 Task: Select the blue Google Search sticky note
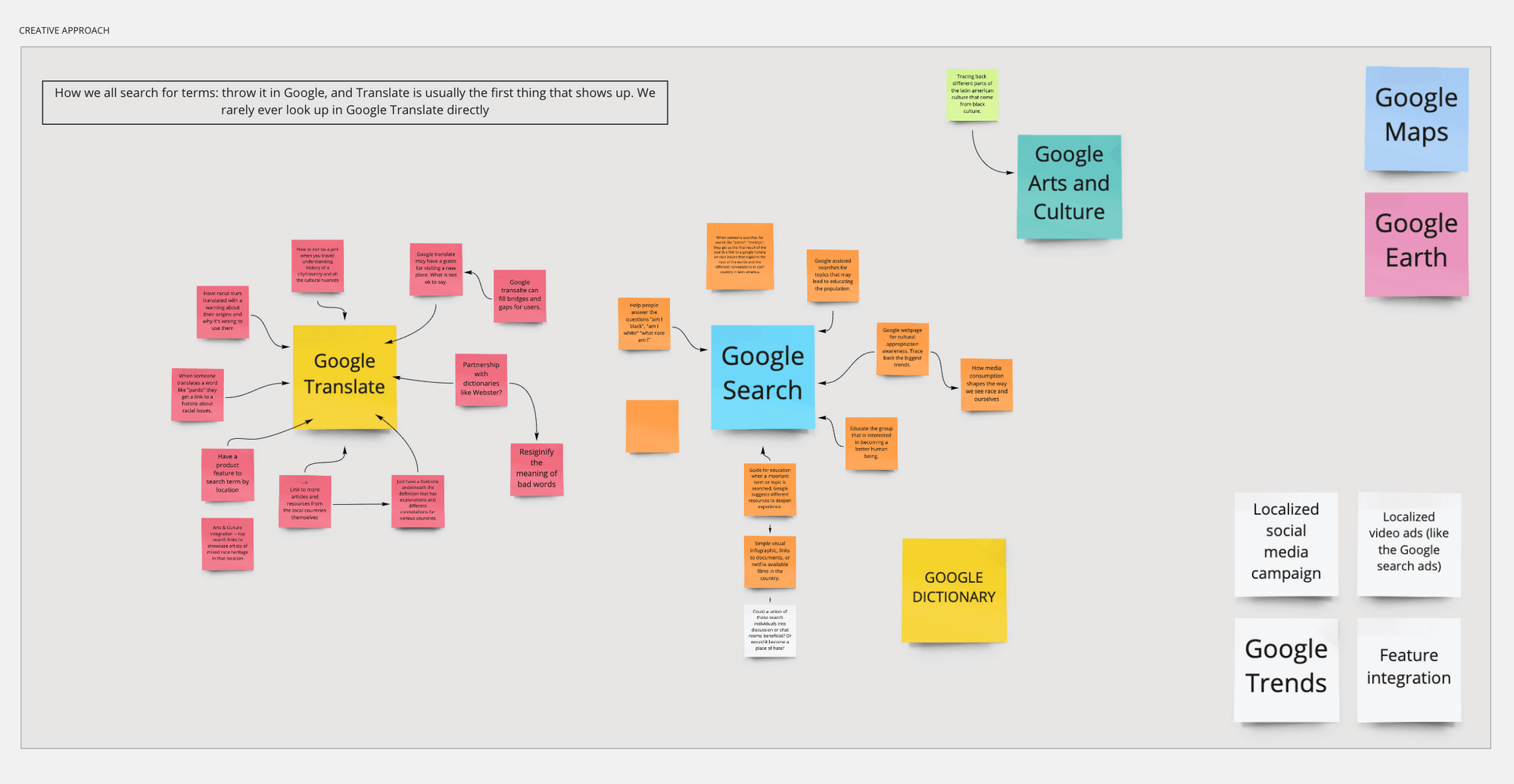(x=762, y=377)
